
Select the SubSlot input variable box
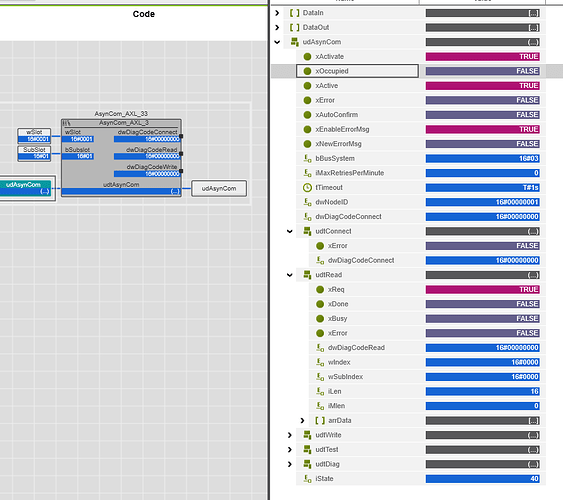34,153
